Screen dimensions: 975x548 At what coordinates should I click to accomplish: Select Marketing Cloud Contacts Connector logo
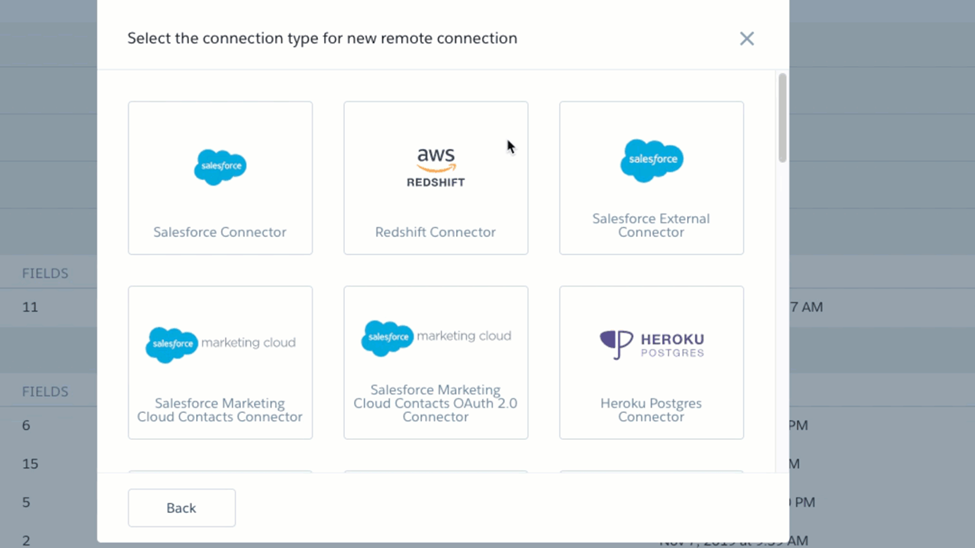pyautogui.click(x=221, y=344)
